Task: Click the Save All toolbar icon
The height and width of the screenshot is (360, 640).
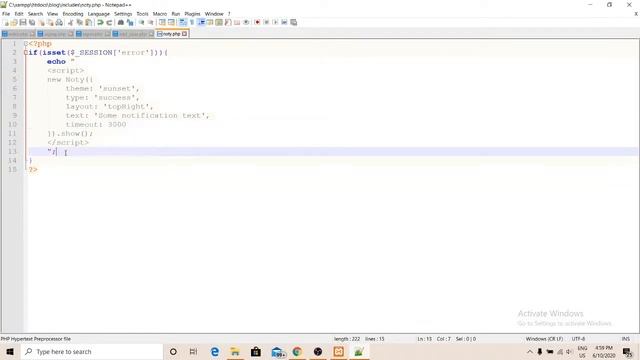Action: [32, 22]
